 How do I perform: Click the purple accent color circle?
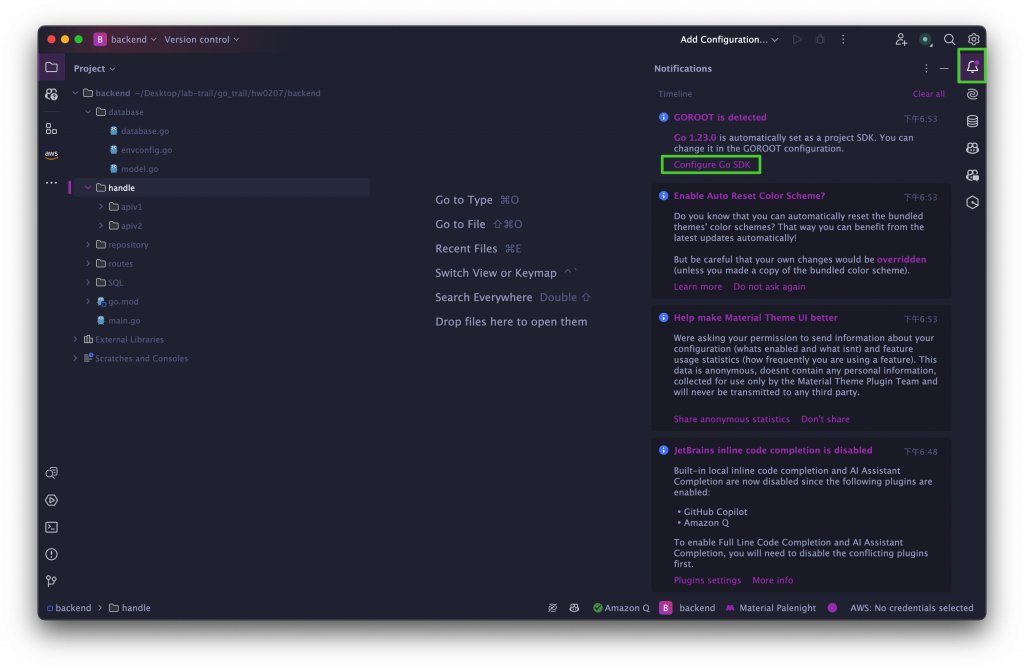click(x=832, y=608)
